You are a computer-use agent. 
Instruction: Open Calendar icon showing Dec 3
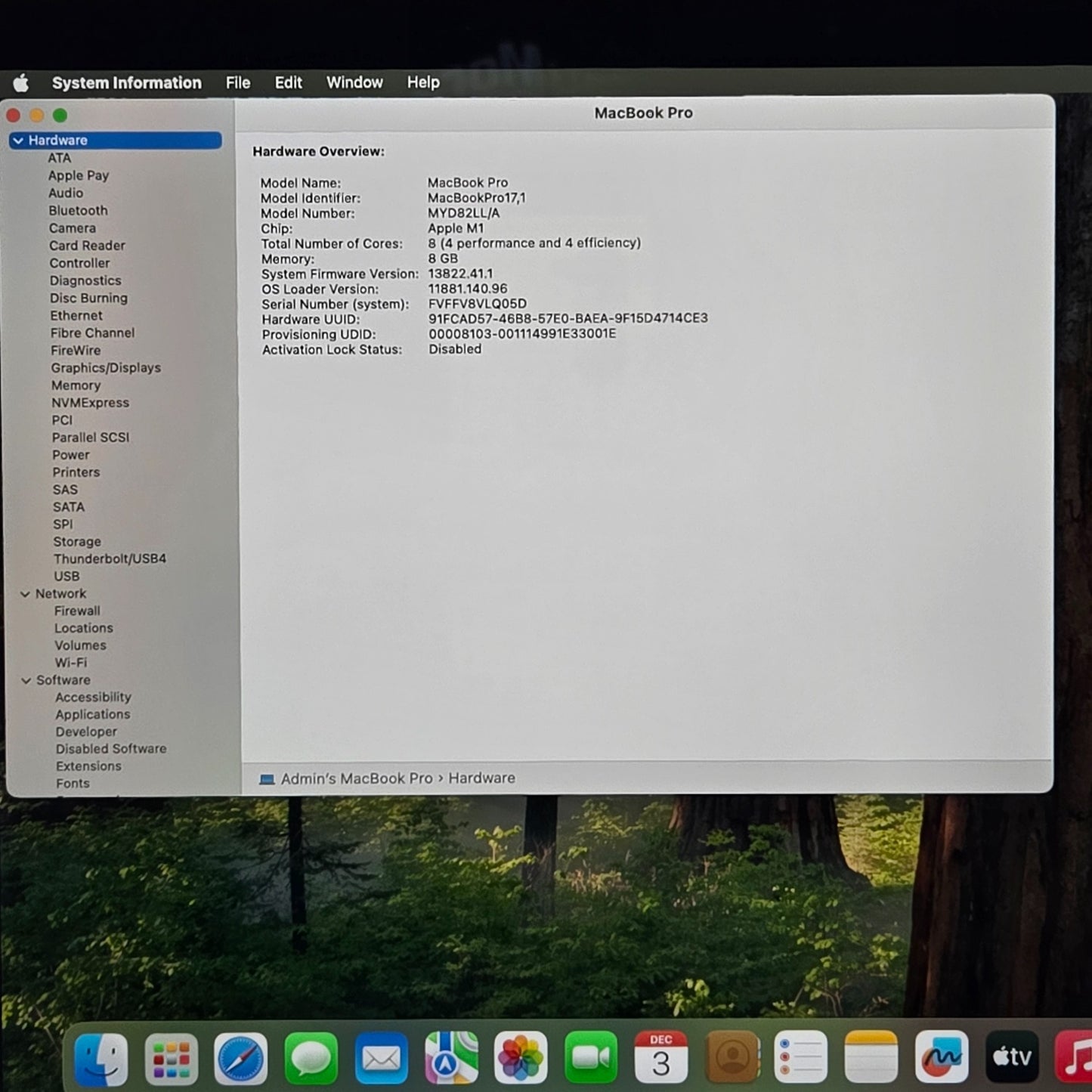660,1058
